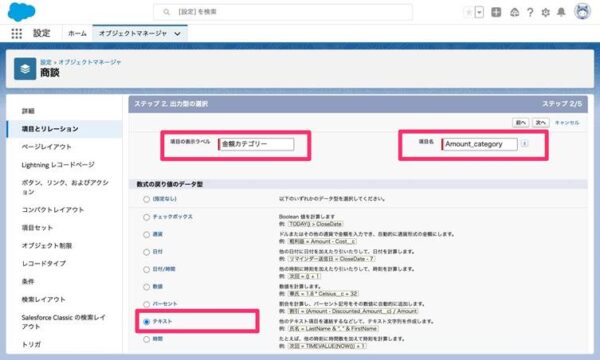600x360 pixels.
Task: Switch to the ホーム tab
Action: click(x=77, y=34)
